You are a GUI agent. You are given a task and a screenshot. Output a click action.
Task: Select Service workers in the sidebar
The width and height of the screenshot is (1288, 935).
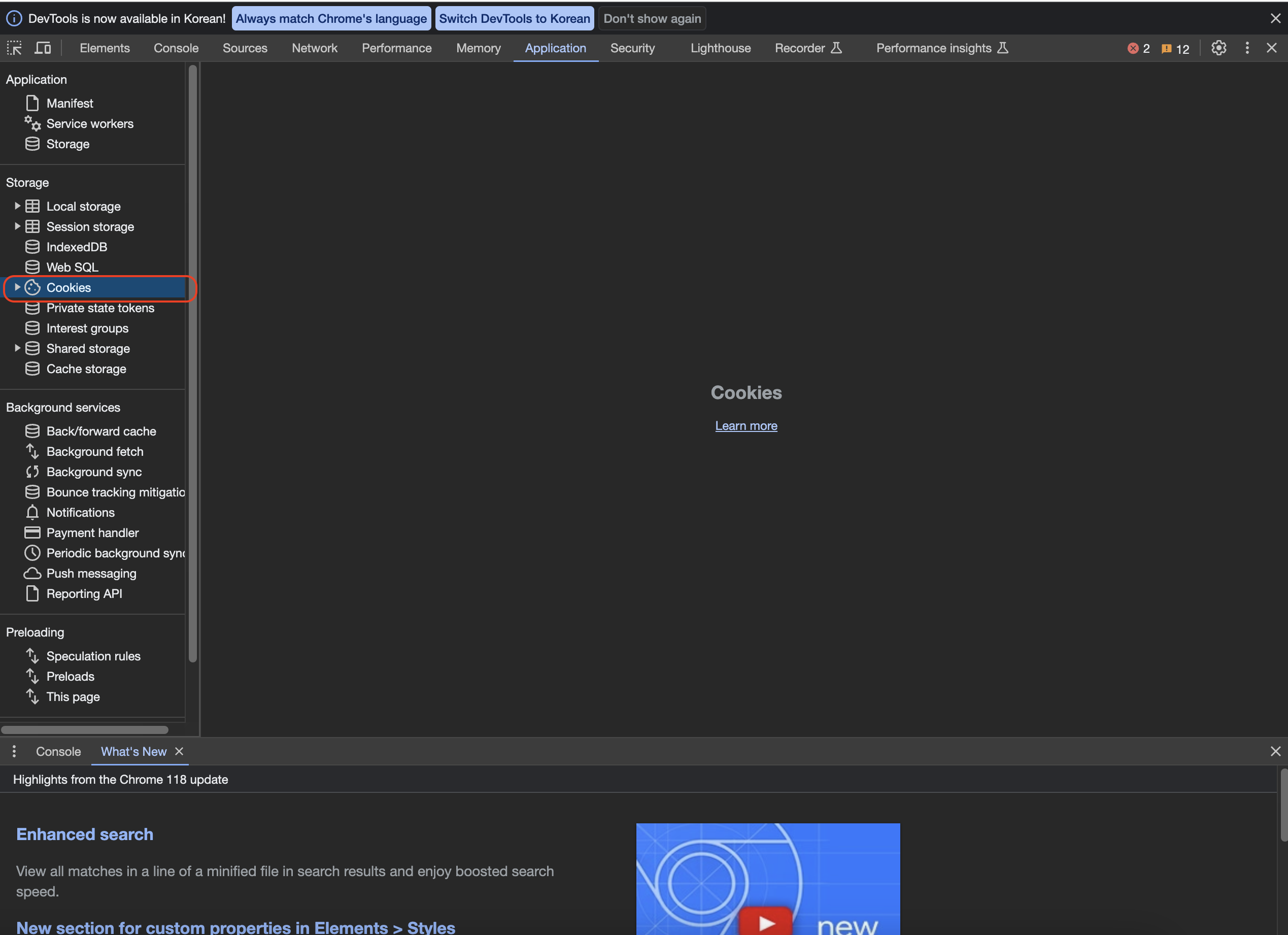90,124
